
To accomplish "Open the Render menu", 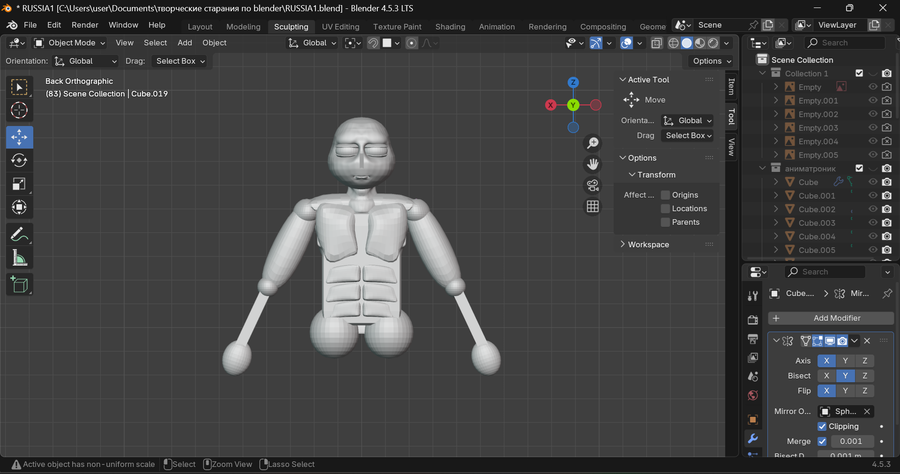I will pyautogui.click(x=85, y=25).
